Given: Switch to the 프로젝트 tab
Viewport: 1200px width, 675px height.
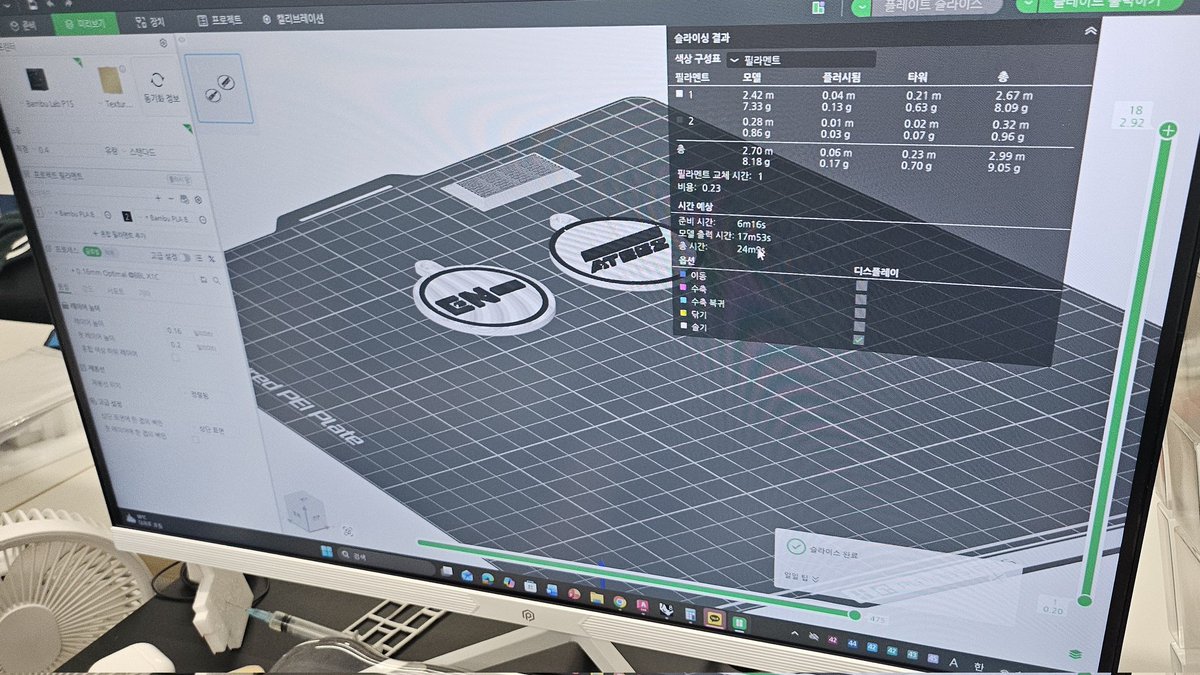Looking at the screenshot, I should [x=219, y=19].
